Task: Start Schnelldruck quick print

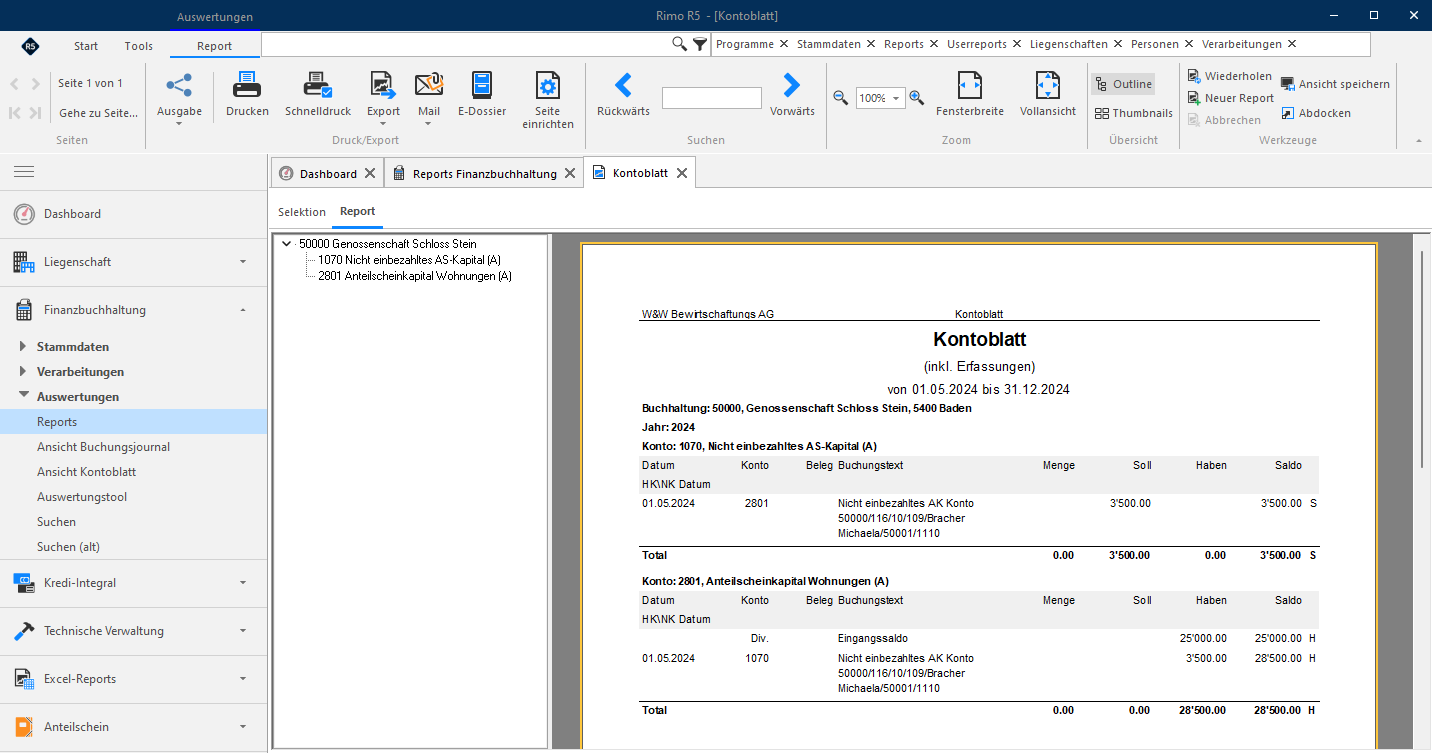Action: click(x=318, y=85)
